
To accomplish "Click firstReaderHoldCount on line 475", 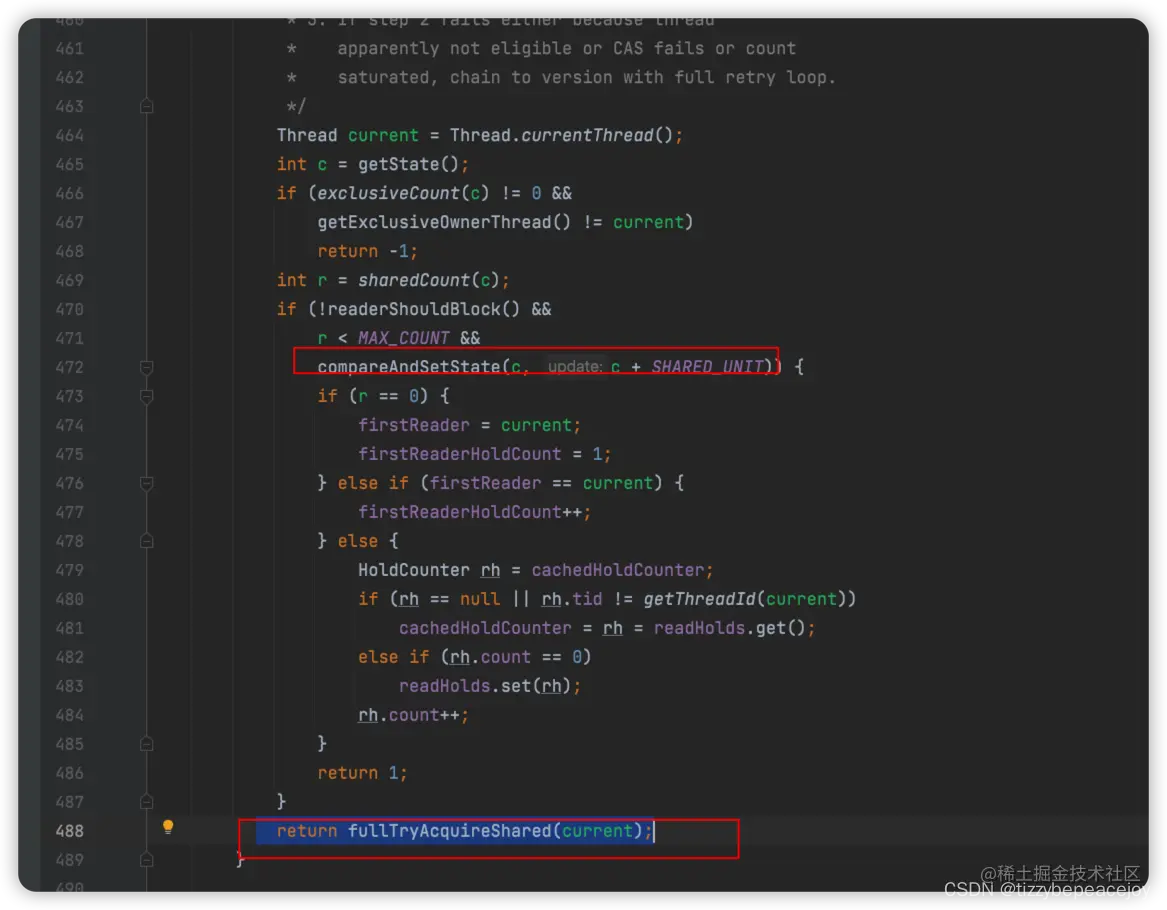I will coord(459,454).
